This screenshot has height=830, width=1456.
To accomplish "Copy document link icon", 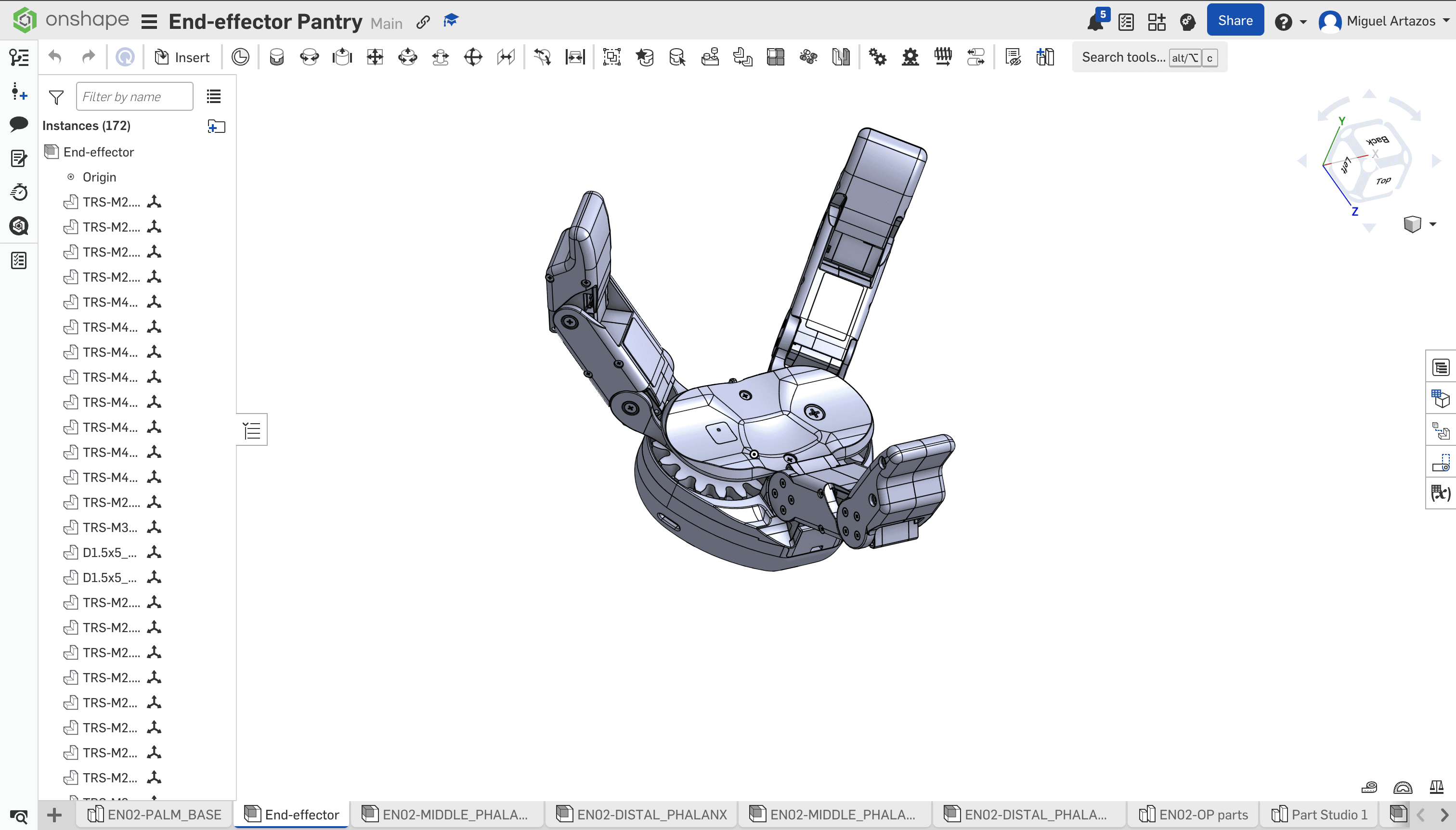I will pyautogui.click(x=422, y=22).
